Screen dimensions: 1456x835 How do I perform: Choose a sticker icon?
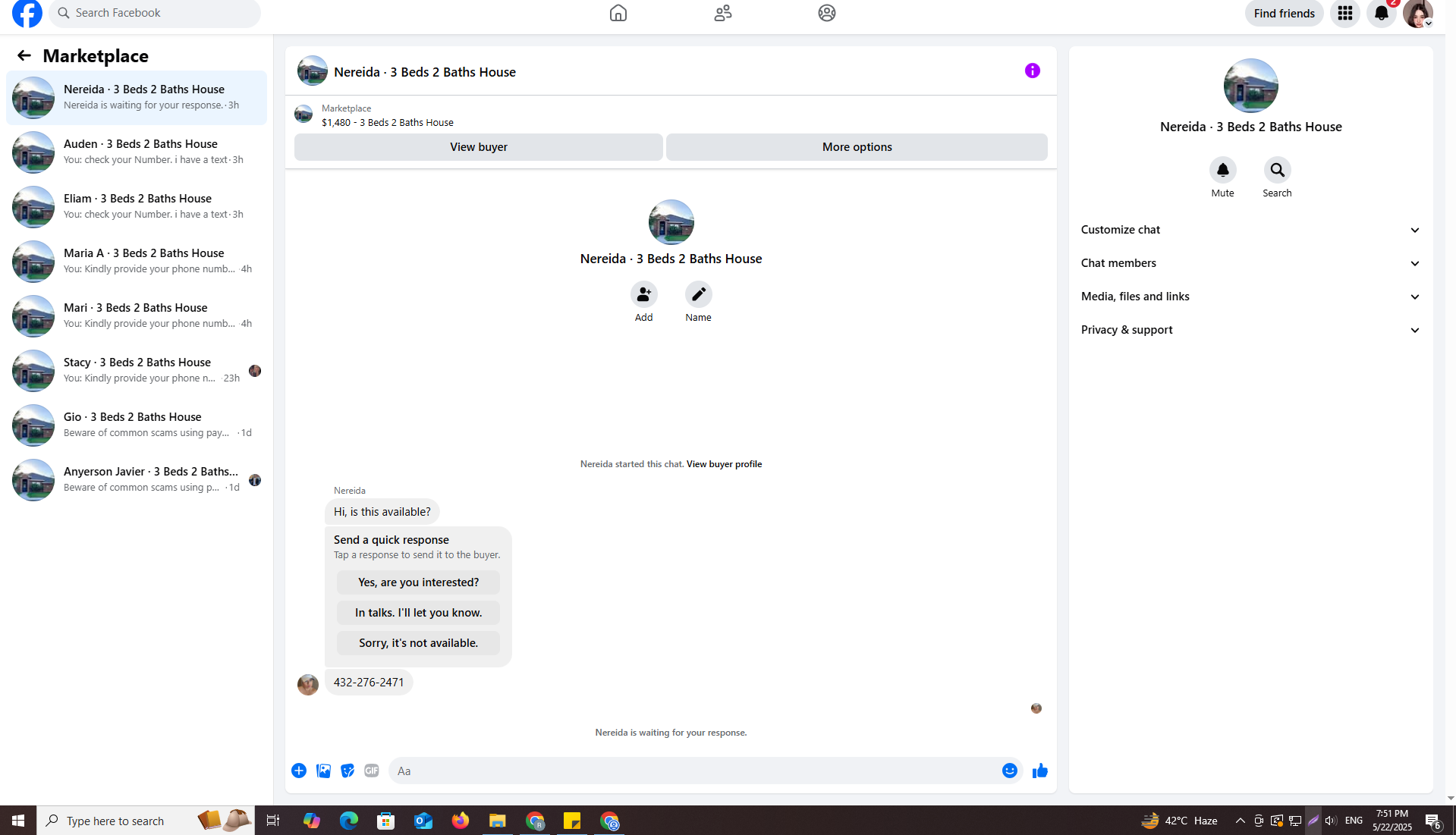click(347, 771)
